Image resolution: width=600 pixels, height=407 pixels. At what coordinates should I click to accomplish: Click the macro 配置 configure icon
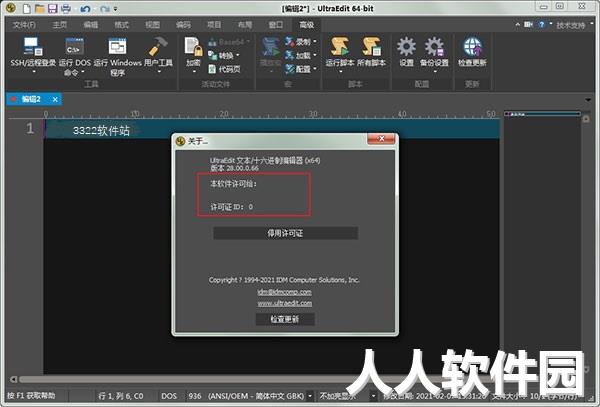290,69
